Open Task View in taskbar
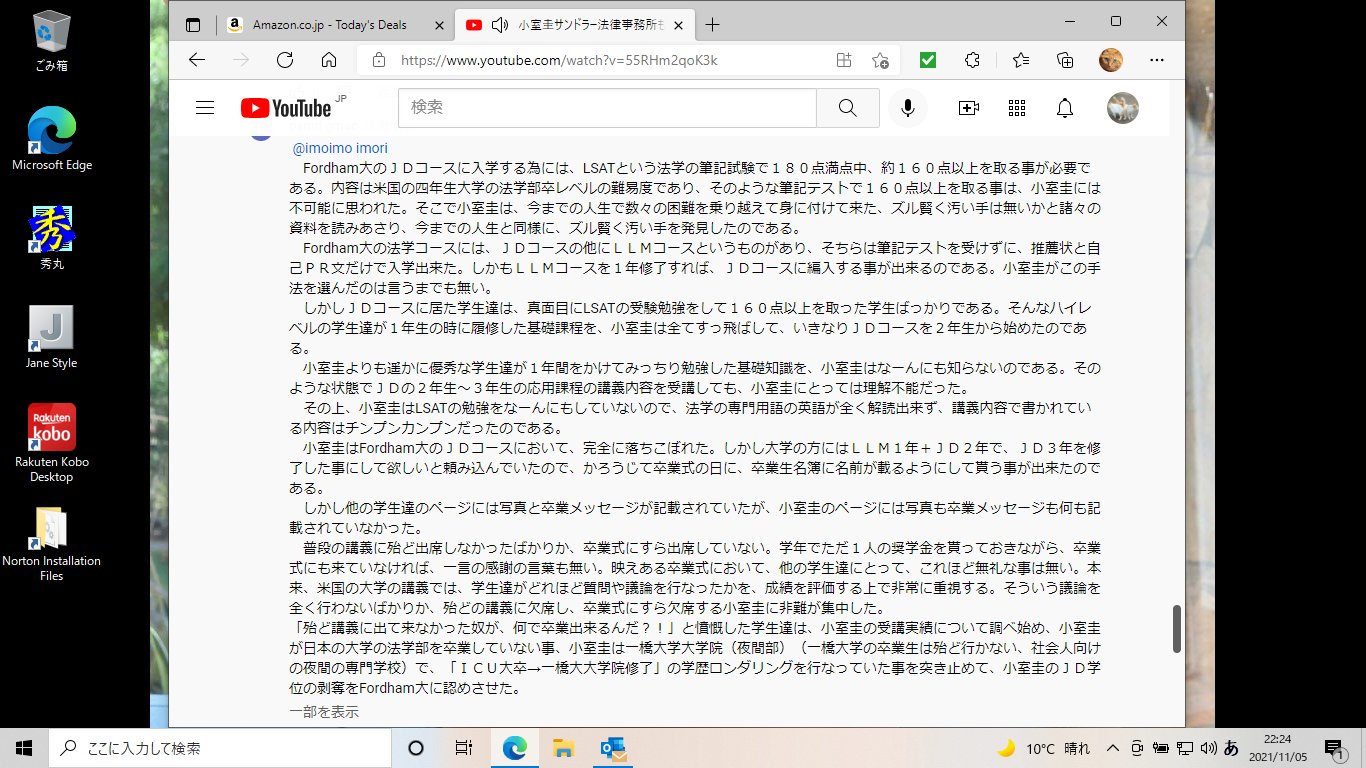This screenshot has height=768, width=1366. tap(464, 748)
